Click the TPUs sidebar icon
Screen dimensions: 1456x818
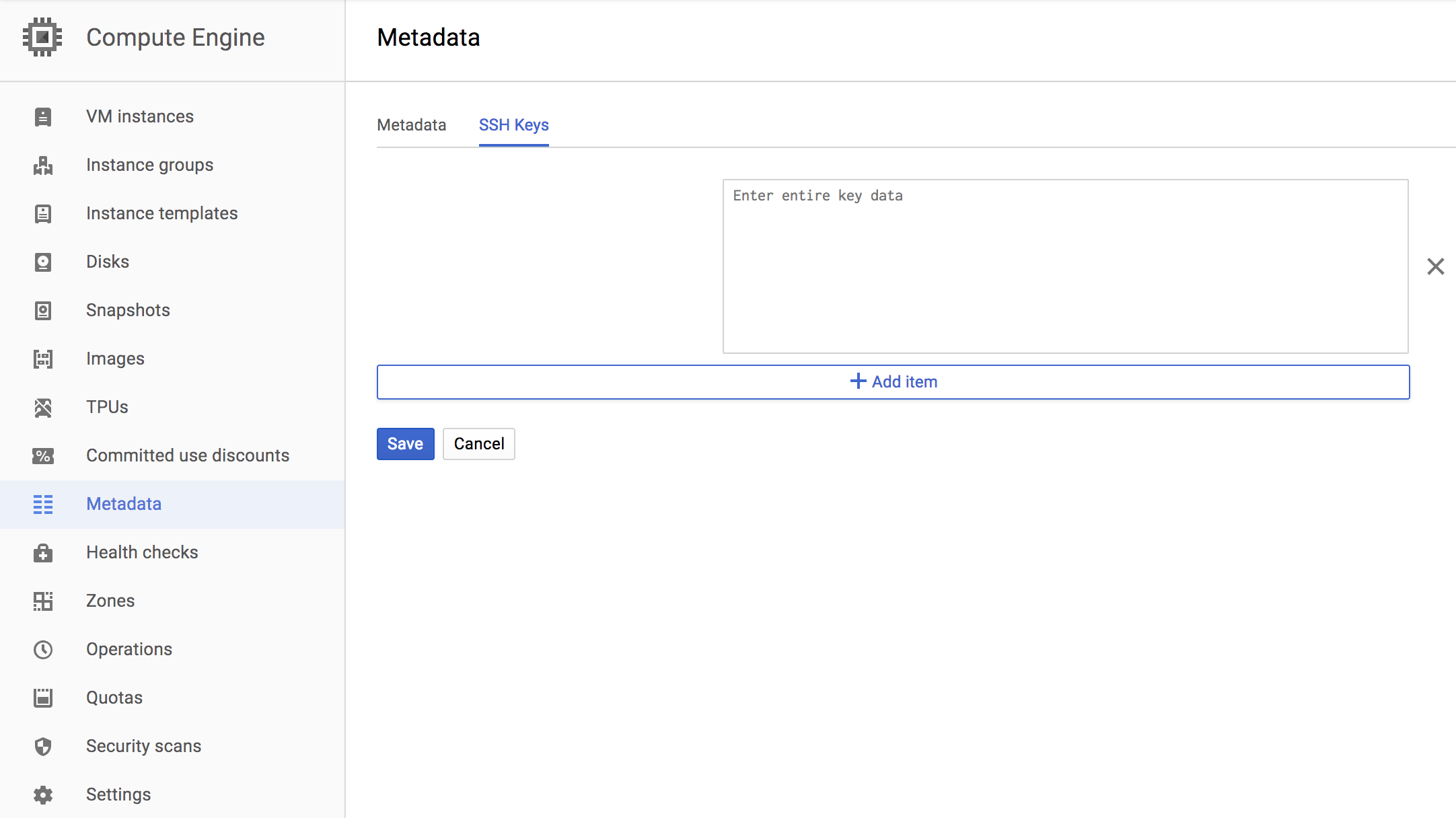click(43, 408)
